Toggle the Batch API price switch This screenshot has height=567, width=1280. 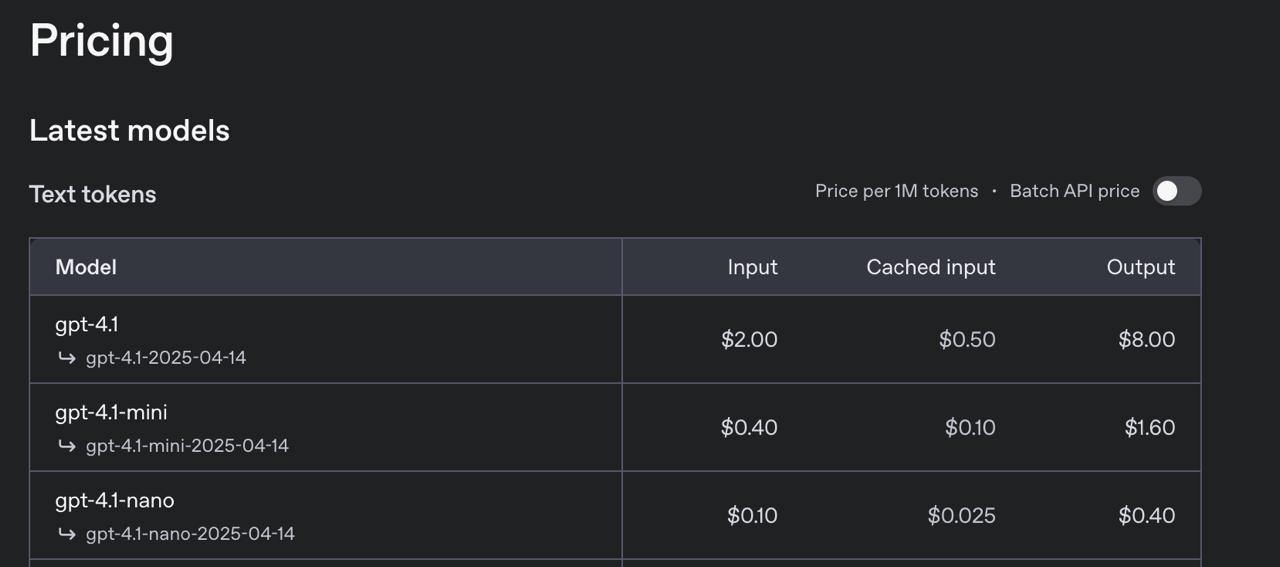click(x=1177, y=191)
